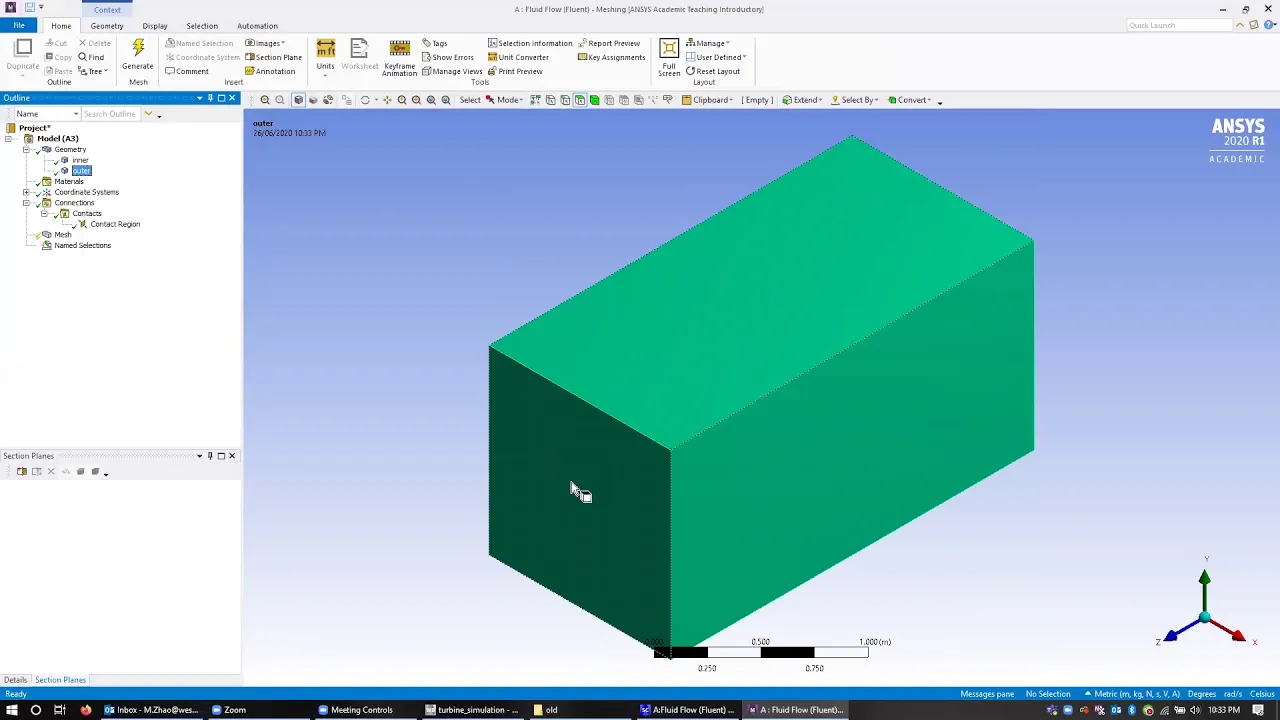Insert a Section Plane
The image size is (1280, 720).
[x=273, y=57]
